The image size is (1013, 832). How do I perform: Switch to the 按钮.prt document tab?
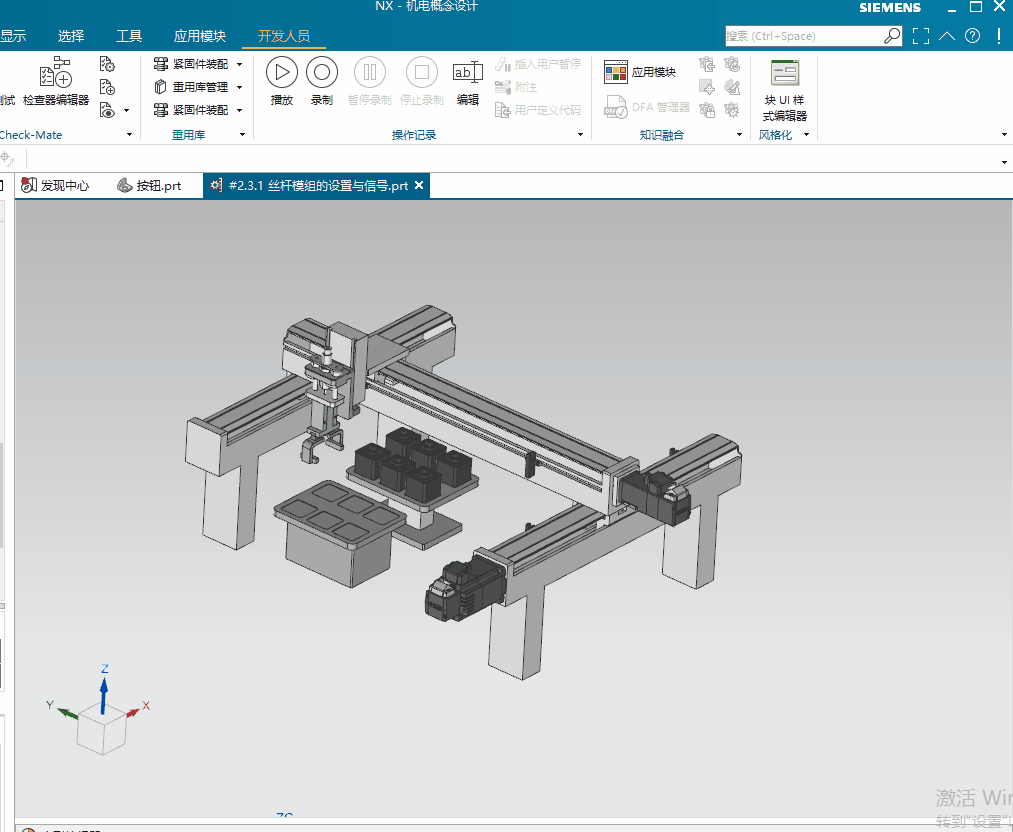click(150, 185)
